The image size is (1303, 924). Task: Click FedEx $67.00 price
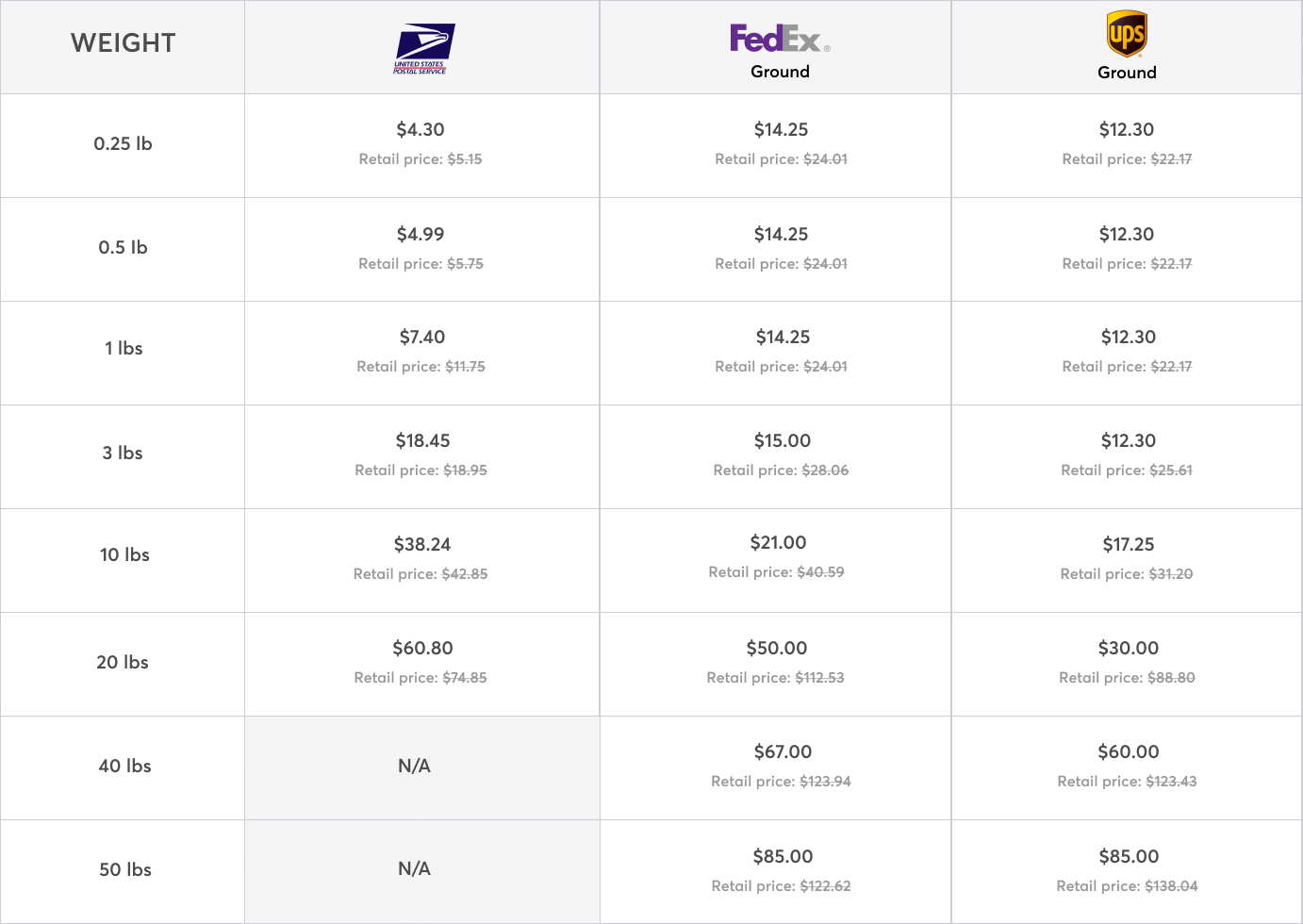(x=782, y=751)
